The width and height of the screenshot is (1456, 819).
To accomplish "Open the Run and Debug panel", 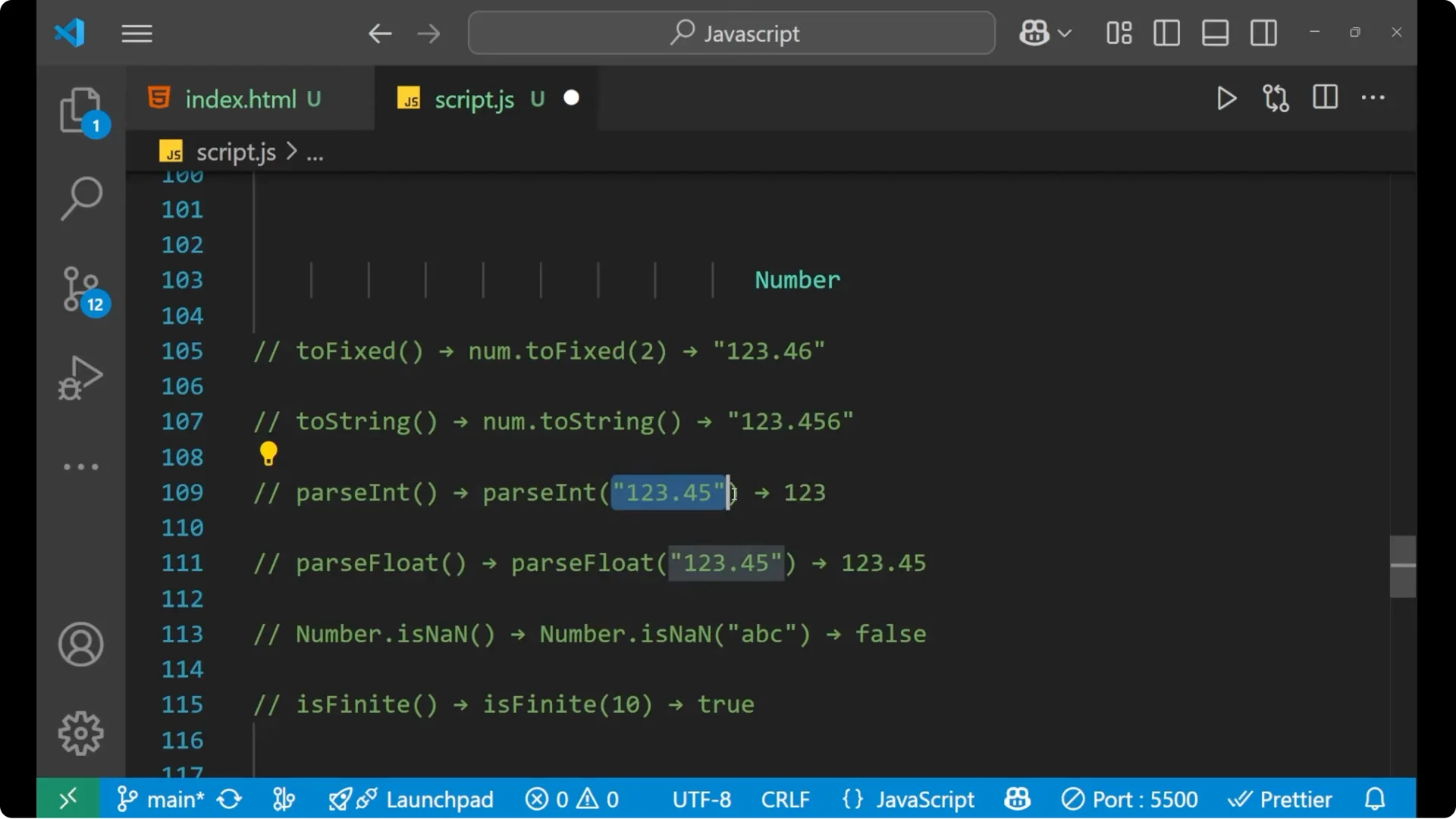I will 79,378.
